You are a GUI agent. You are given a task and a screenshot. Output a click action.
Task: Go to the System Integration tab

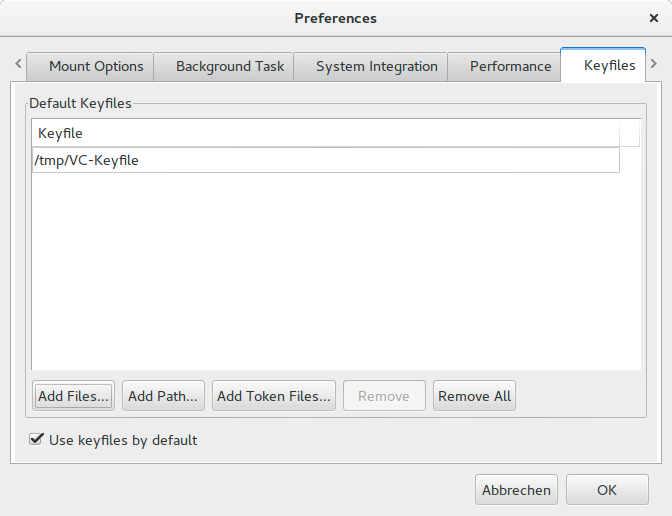(376, 67)
